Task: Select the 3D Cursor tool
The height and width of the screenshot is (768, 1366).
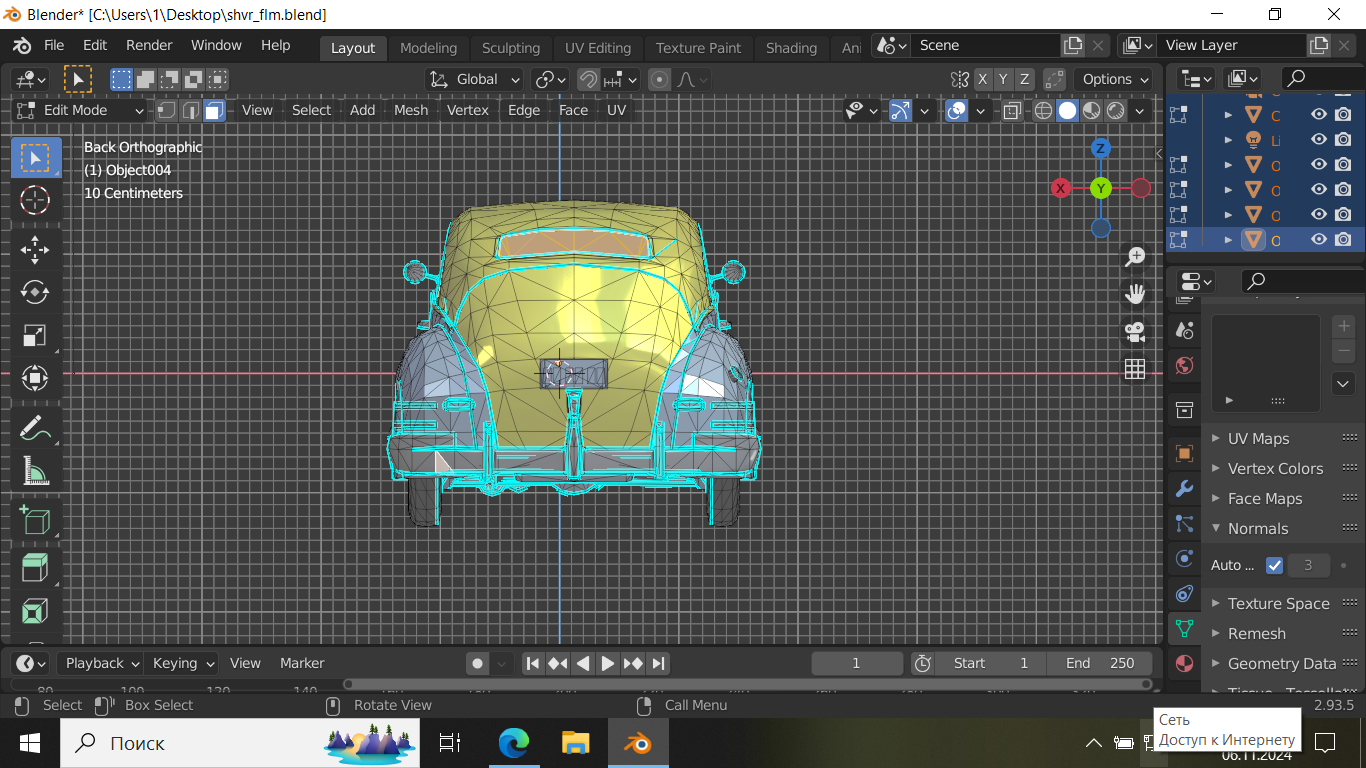Action: click(x=35, y=200)
